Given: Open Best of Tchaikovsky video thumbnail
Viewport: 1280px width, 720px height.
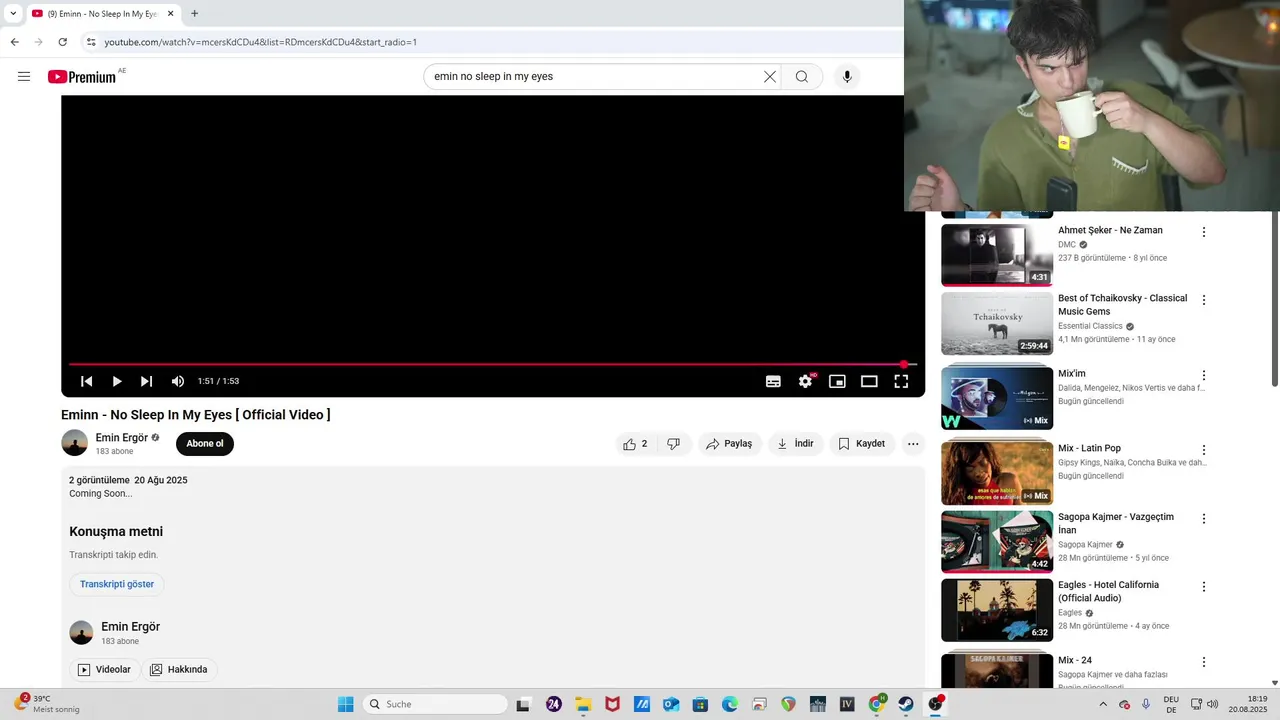Looking at the screenshot, I should pyautogui.click(x=997, y=323).
